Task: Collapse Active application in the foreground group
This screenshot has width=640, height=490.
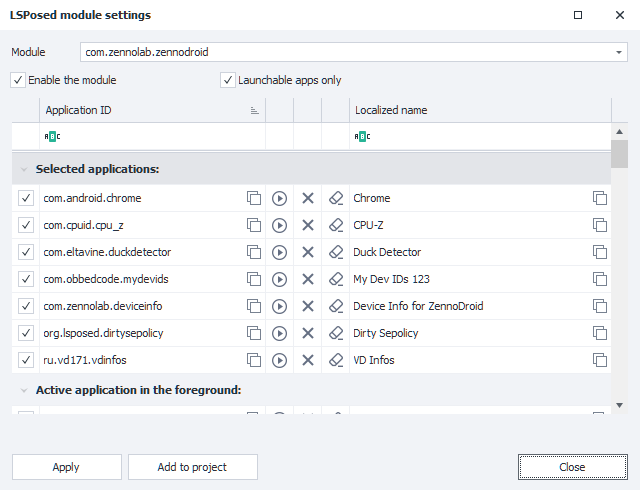Action: click(x=24, y=390)
